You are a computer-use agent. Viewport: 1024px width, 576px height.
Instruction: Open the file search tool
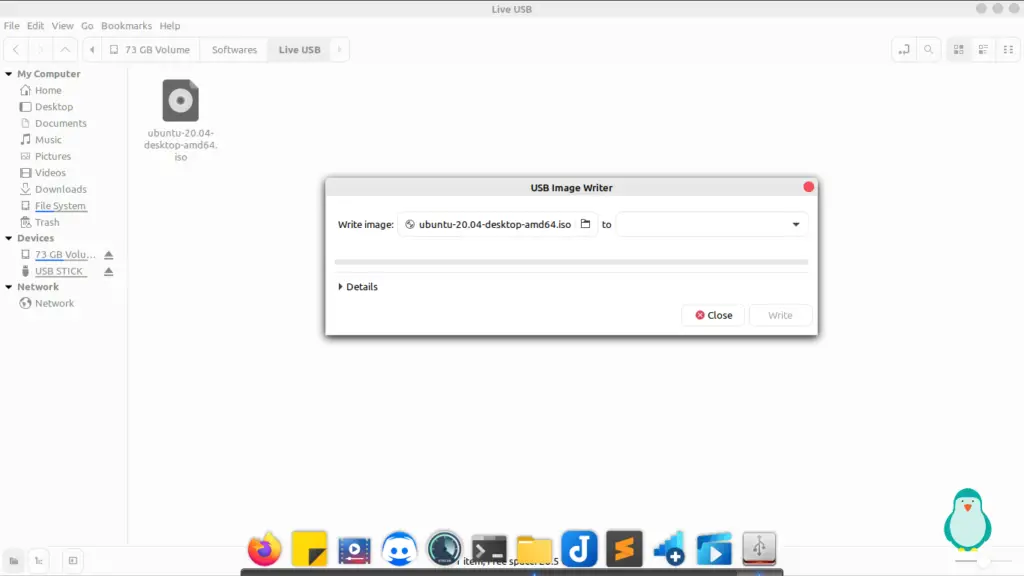point(928,50)
